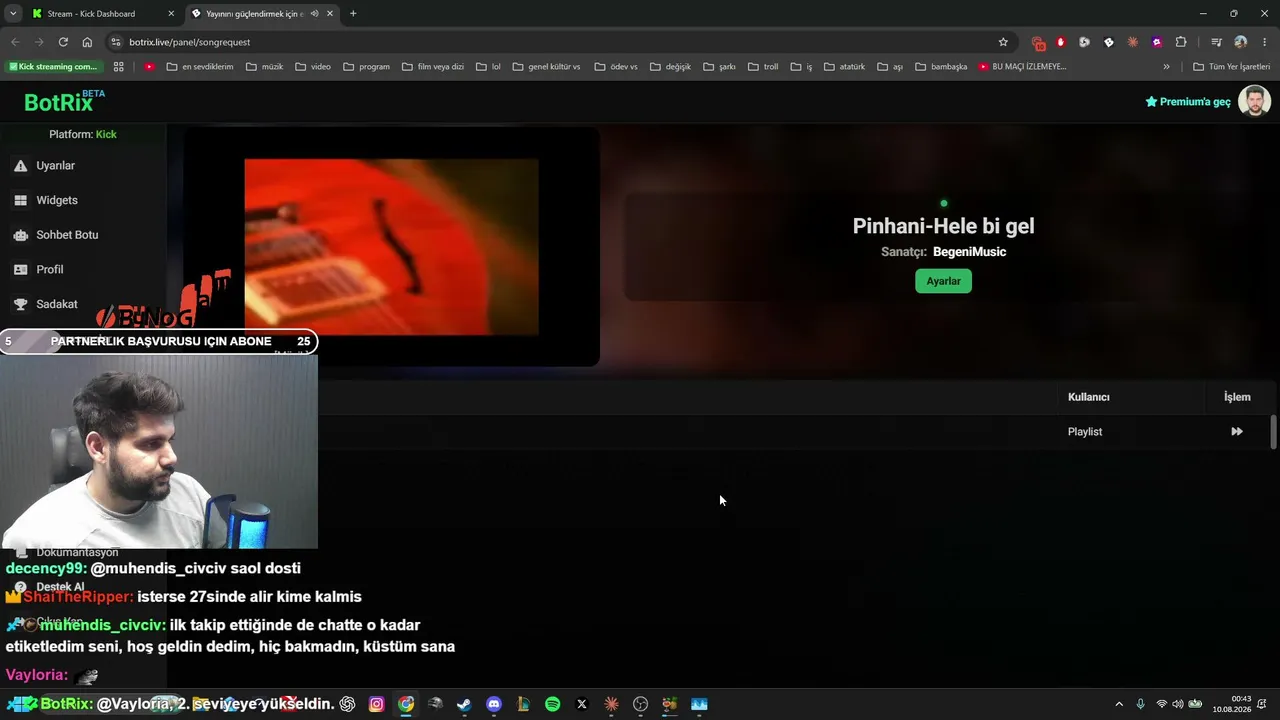This screenshot has height=720, width=1280.
Task: Click the Profil card icon
Action: (x=20, y=270)
